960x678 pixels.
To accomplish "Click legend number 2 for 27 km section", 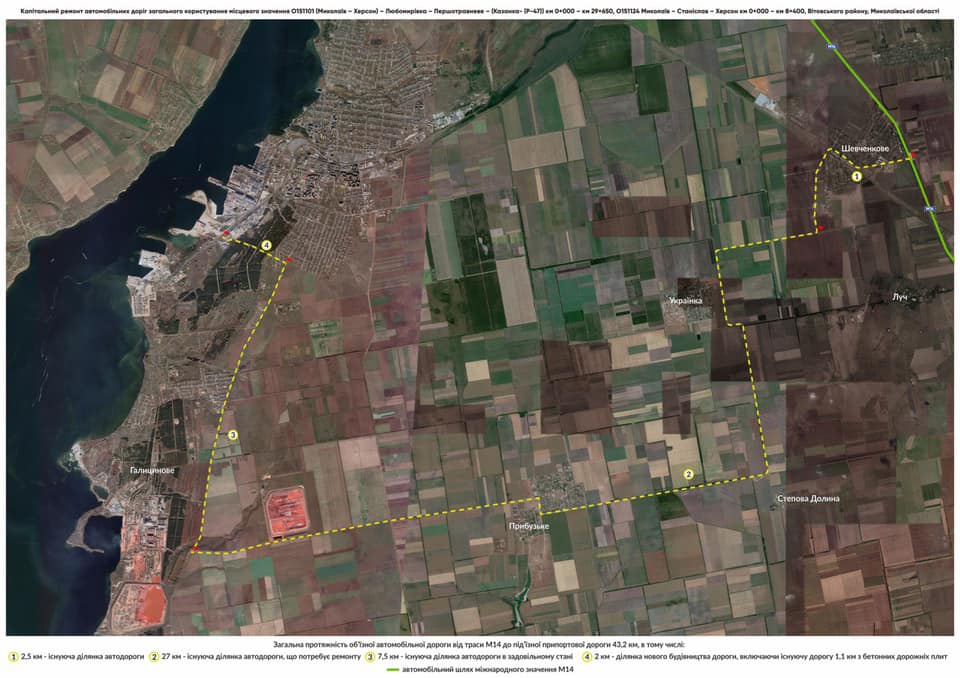I will pos(155,657).
